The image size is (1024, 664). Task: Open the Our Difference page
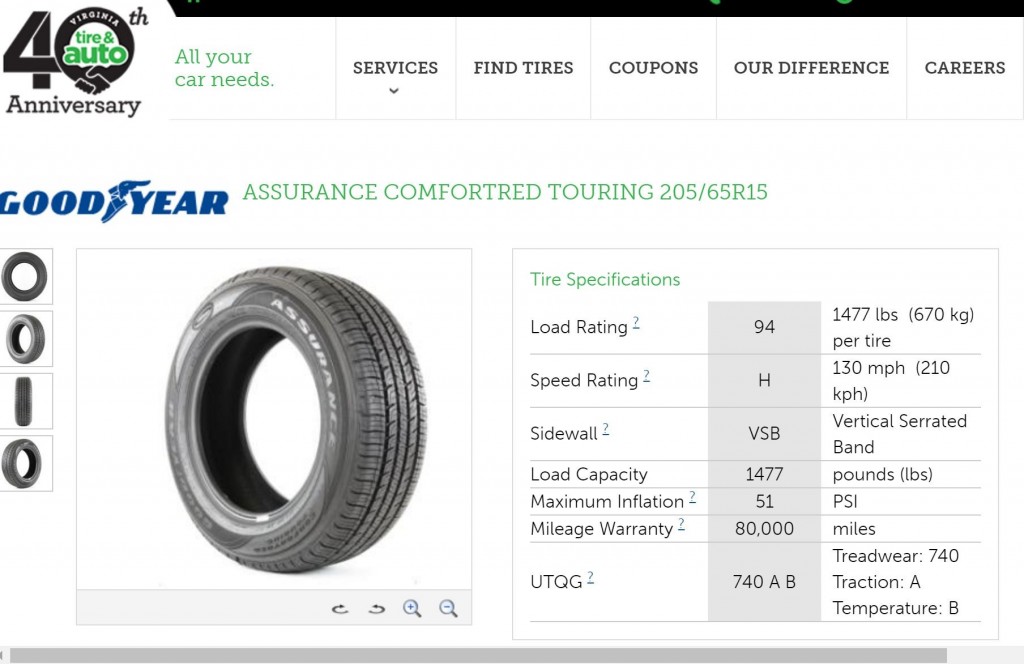click(811, 68)
